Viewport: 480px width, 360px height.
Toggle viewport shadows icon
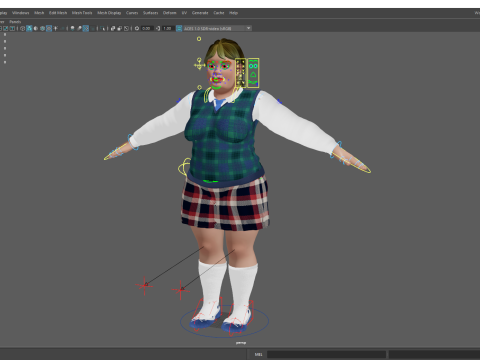[x=62, y=28]
